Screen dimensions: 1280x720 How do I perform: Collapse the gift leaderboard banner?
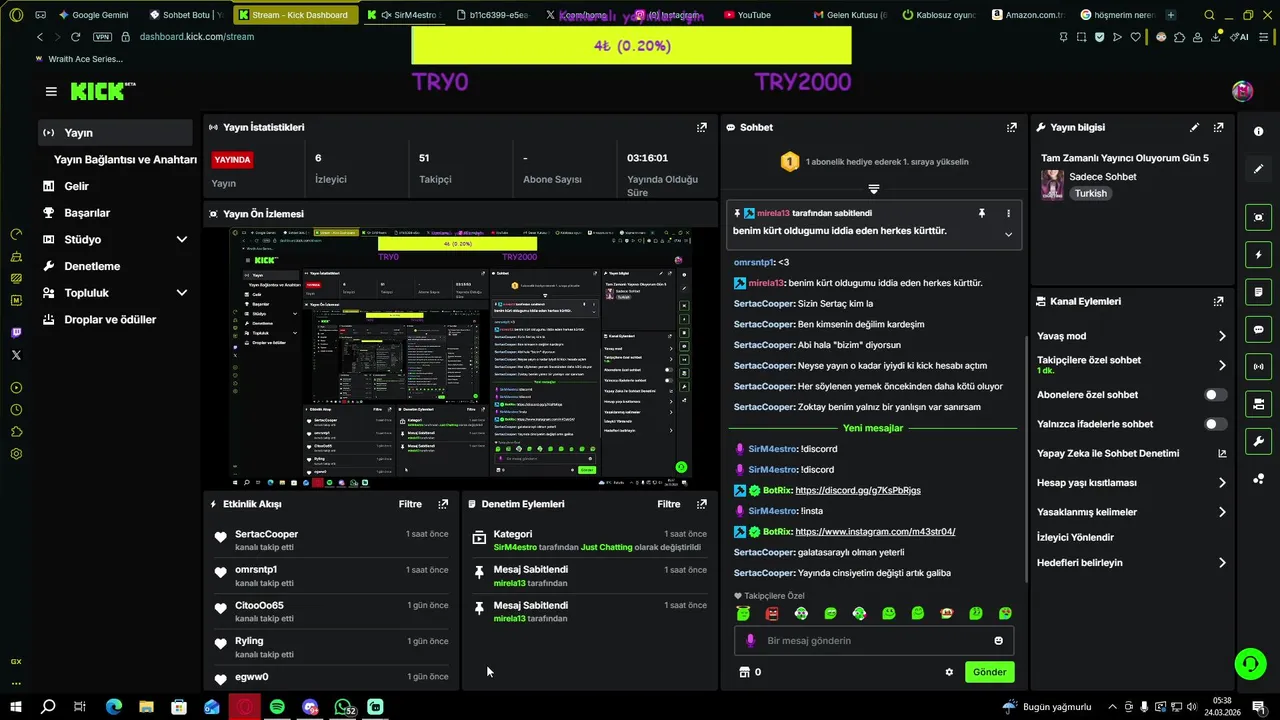click(x=873, y=188)
